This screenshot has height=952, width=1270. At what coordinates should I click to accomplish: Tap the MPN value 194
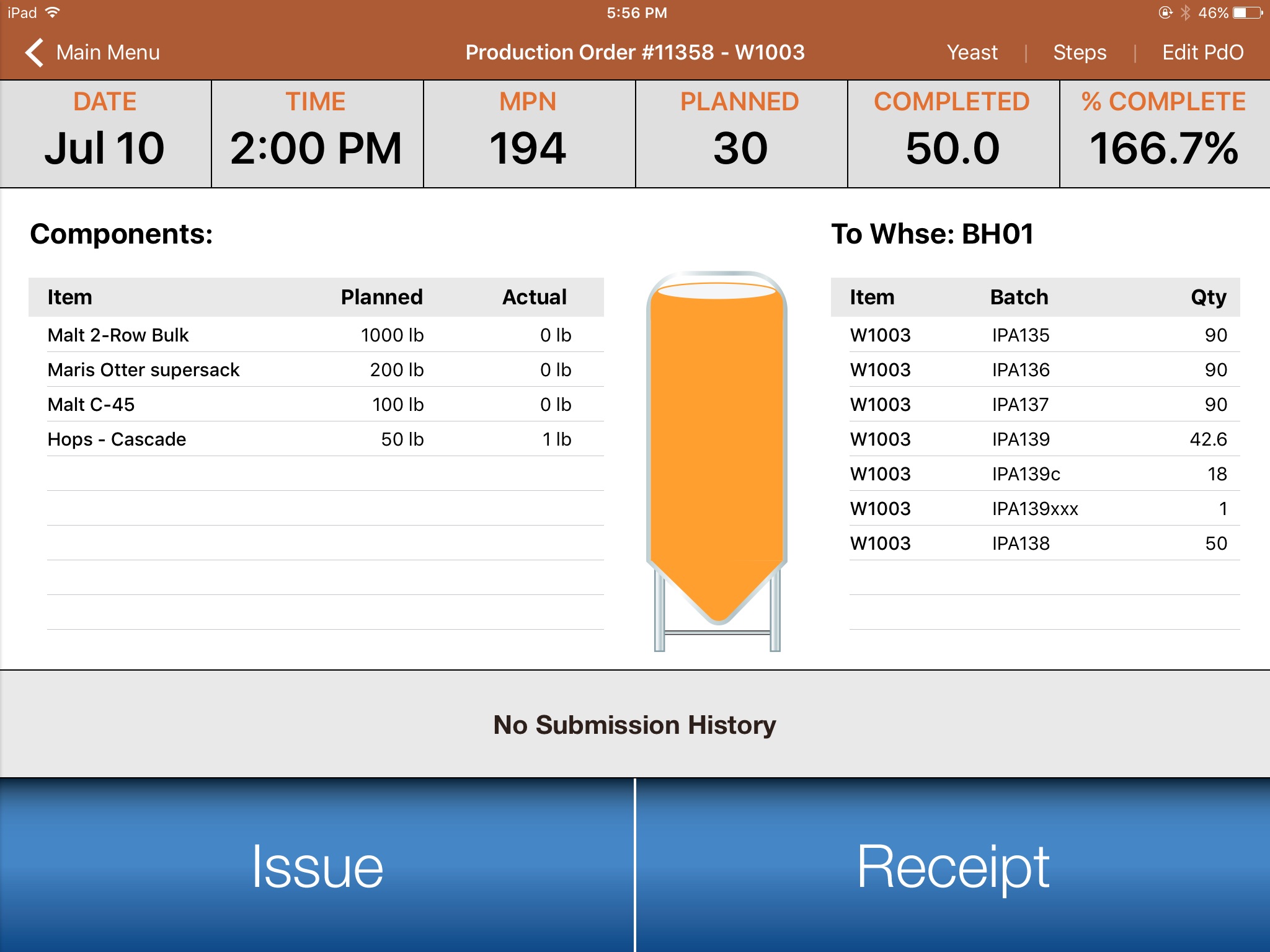526,148
